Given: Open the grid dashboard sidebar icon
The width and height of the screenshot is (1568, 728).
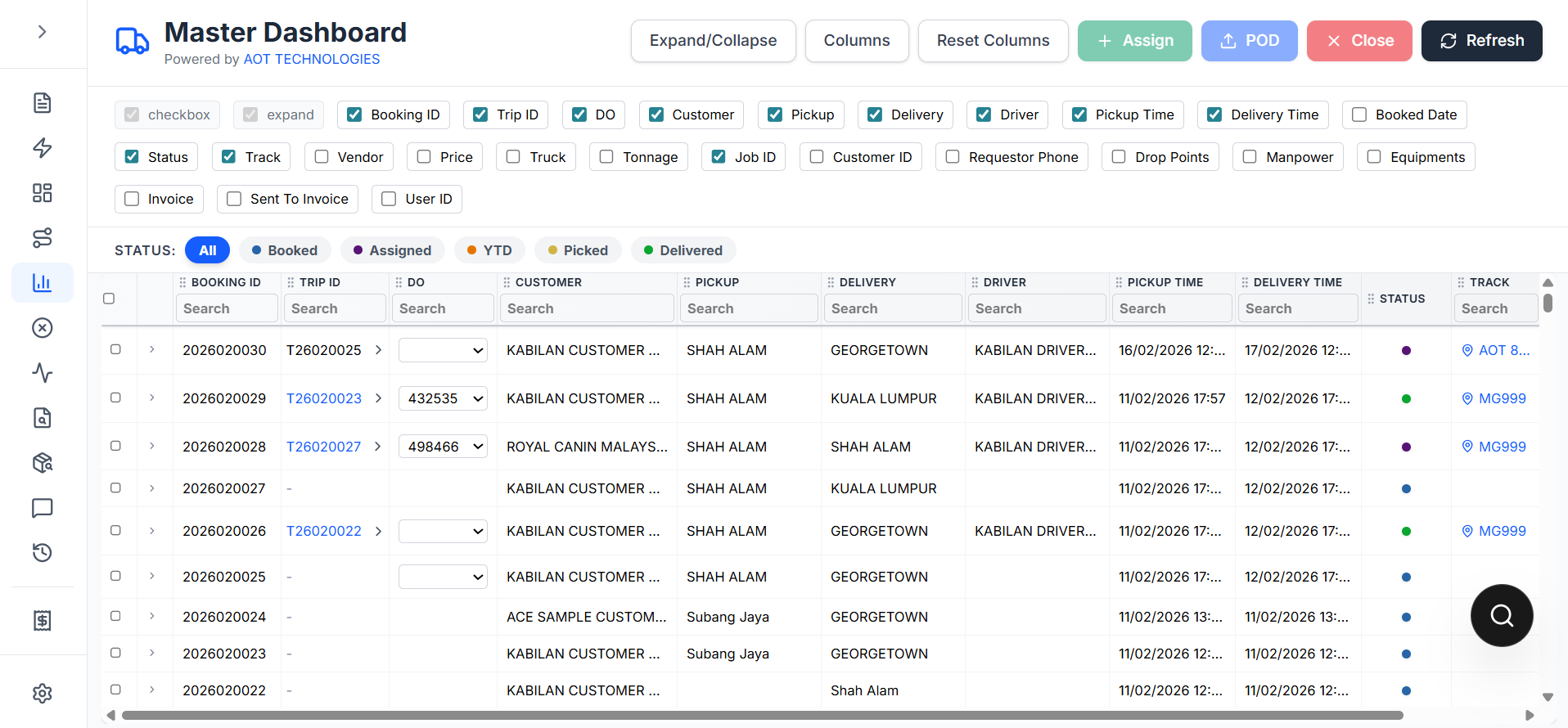Looking at the screenshot, I should pos(43,193).
